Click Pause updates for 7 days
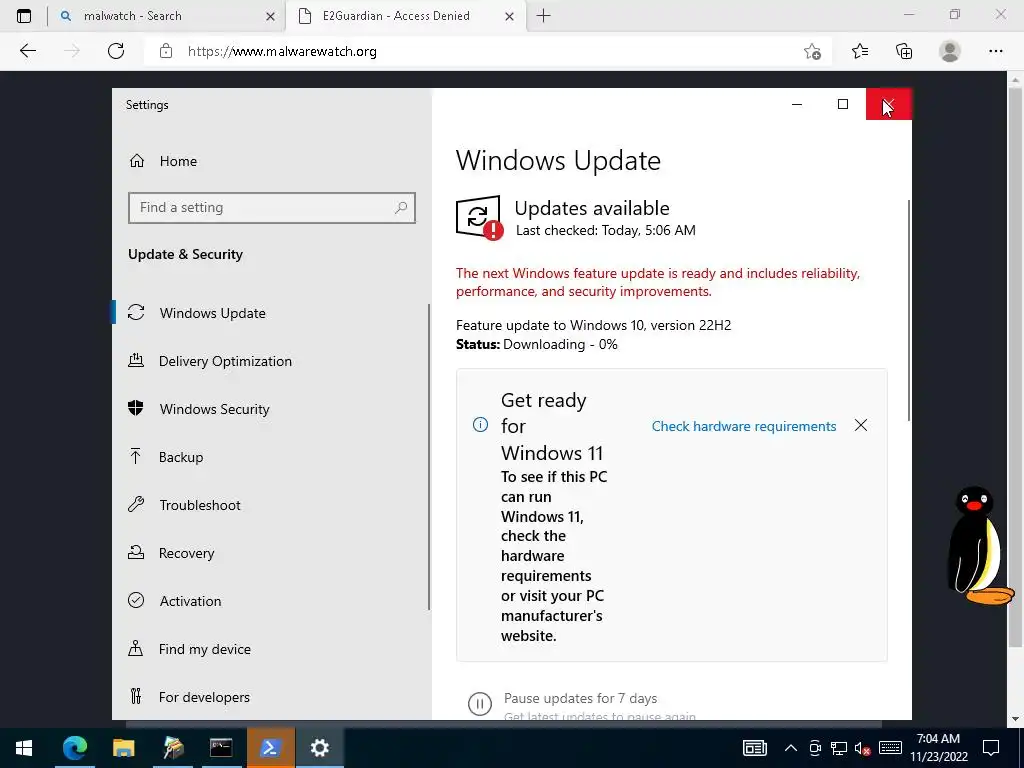 tap(580, 698)
